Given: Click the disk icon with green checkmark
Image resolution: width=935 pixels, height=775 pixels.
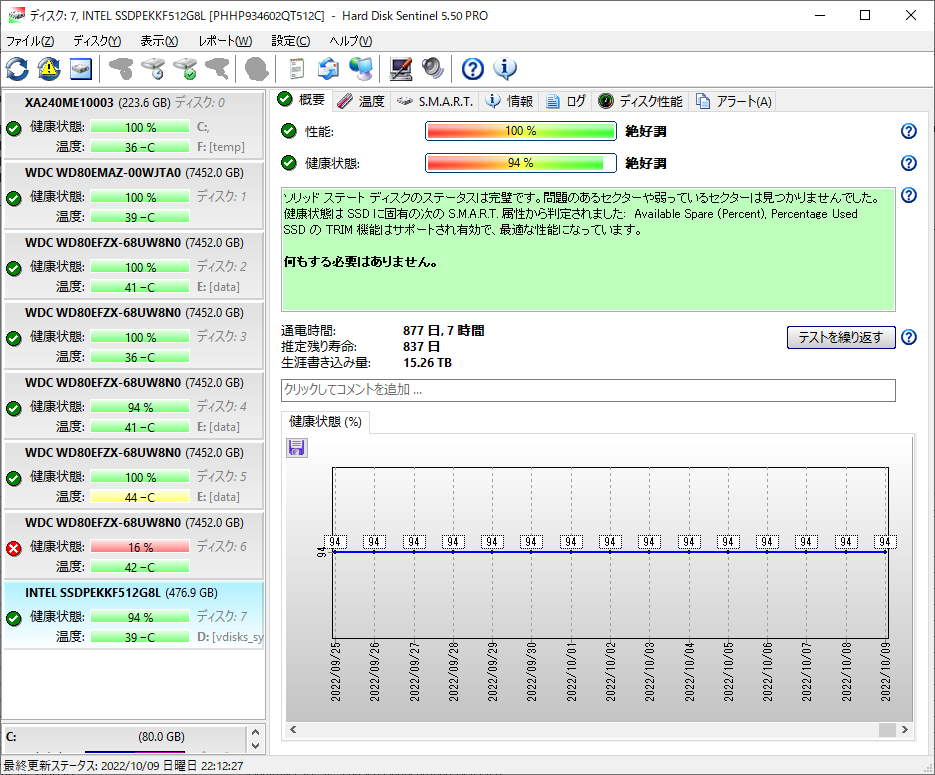Looking at the screenshot, I should (185, 69).
